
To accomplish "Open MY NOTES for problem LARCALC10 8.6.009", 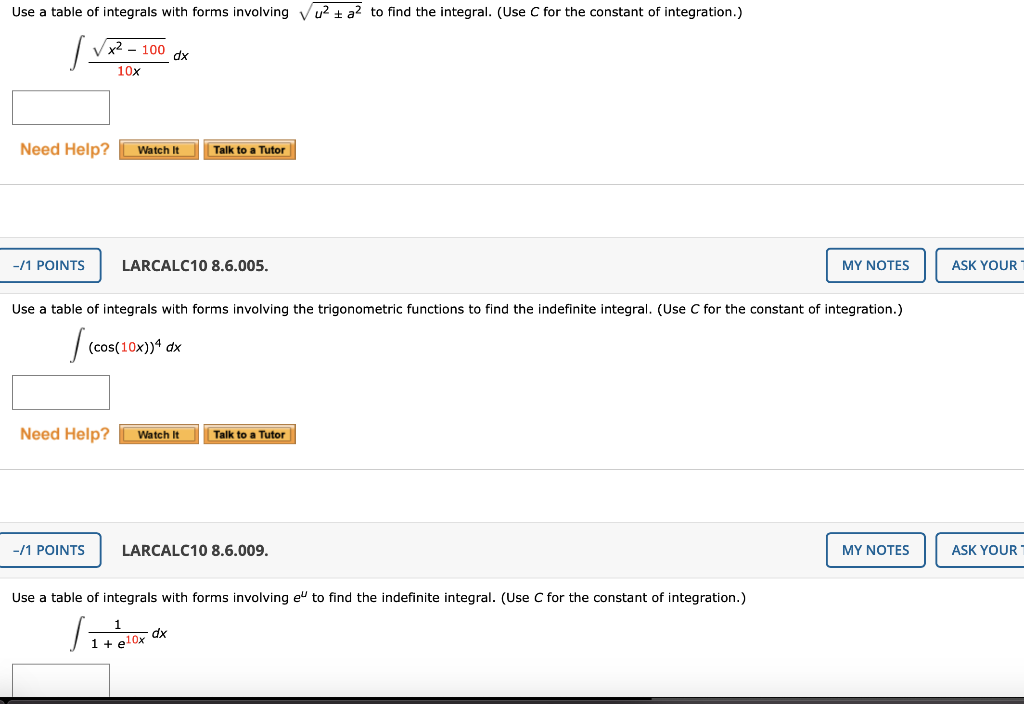I will click(875, 549).
